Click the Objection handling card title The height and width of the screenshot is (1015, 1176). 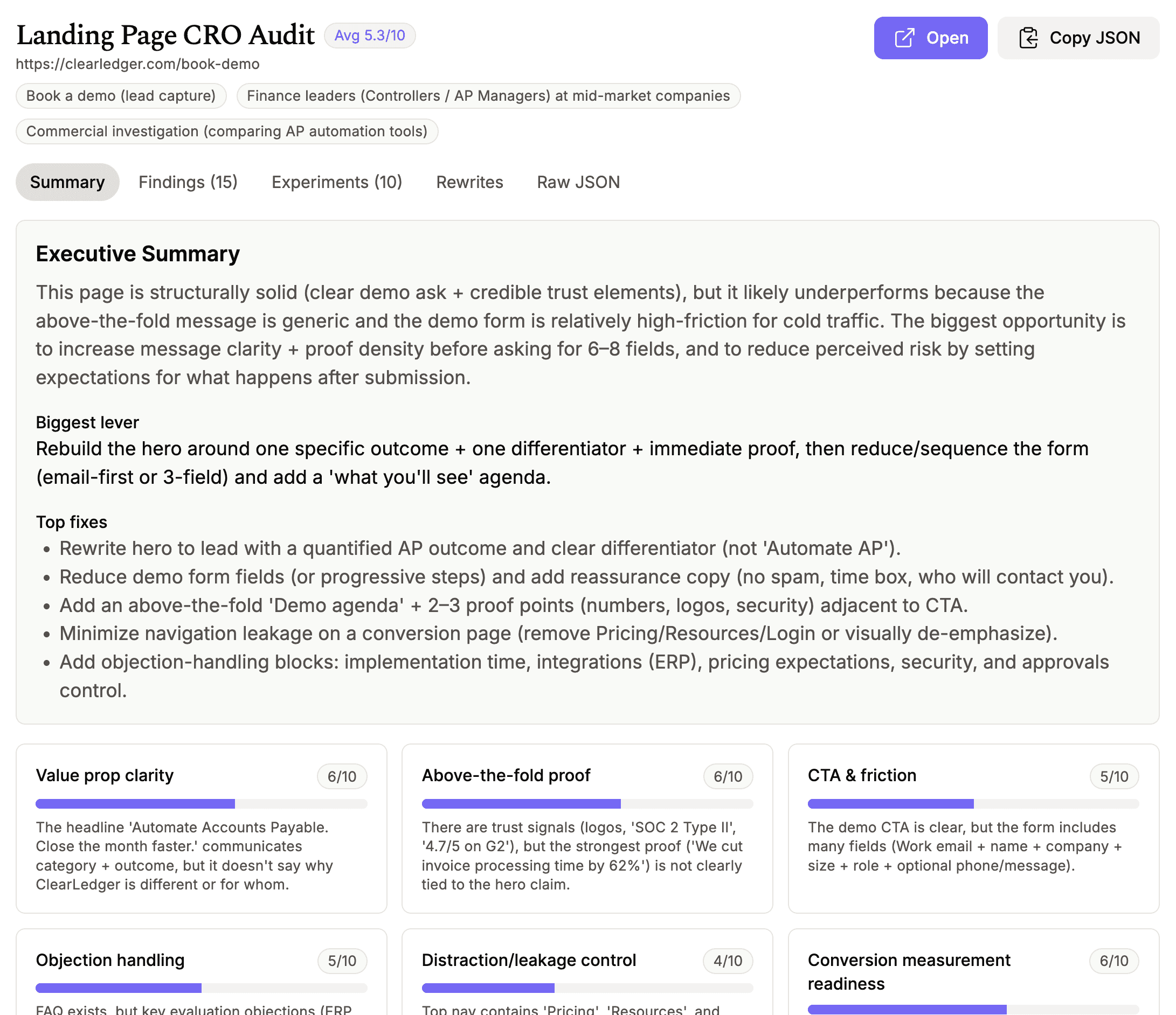(110, 960)
